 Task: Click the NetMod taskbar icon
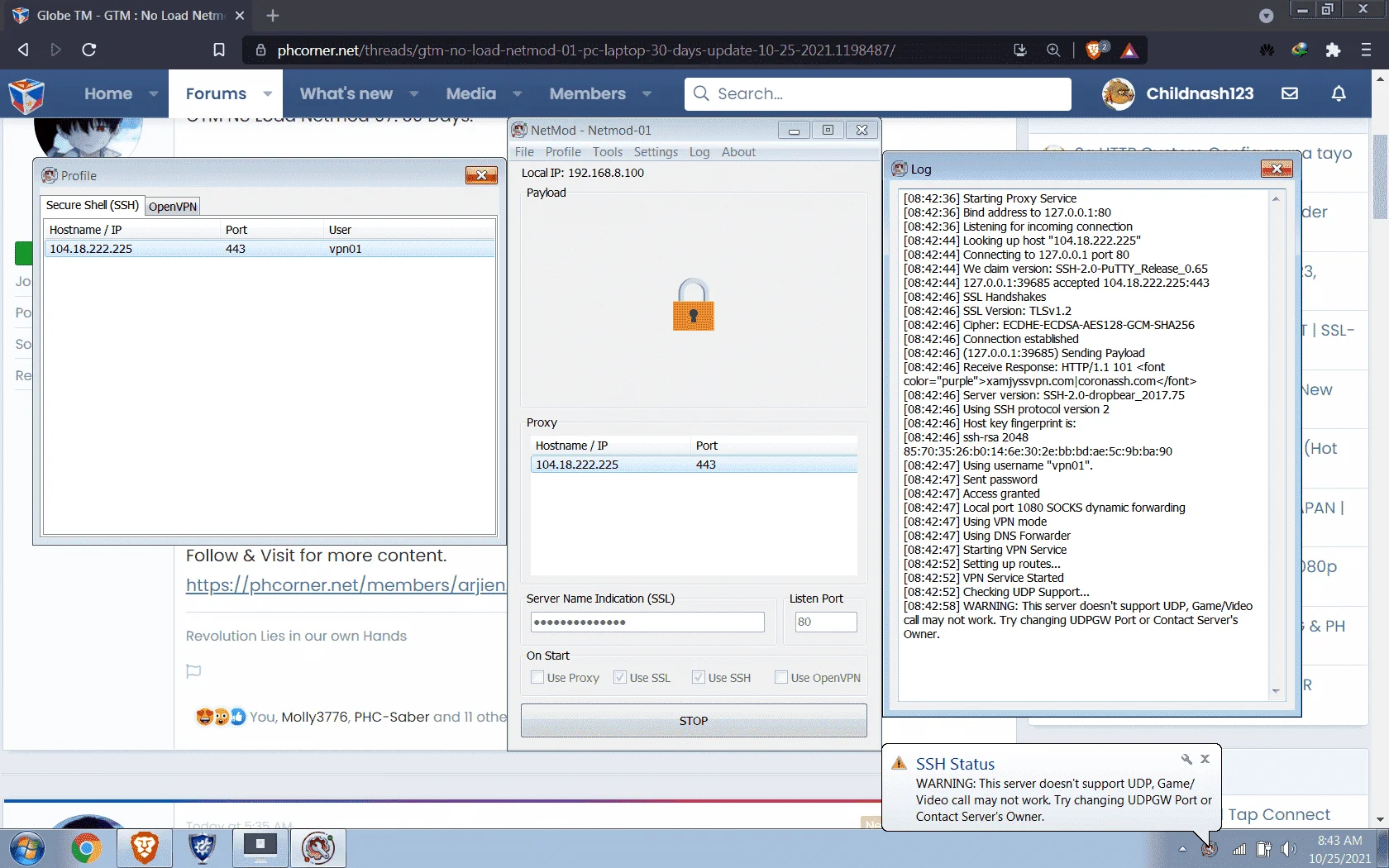click(x=318, y=848)
